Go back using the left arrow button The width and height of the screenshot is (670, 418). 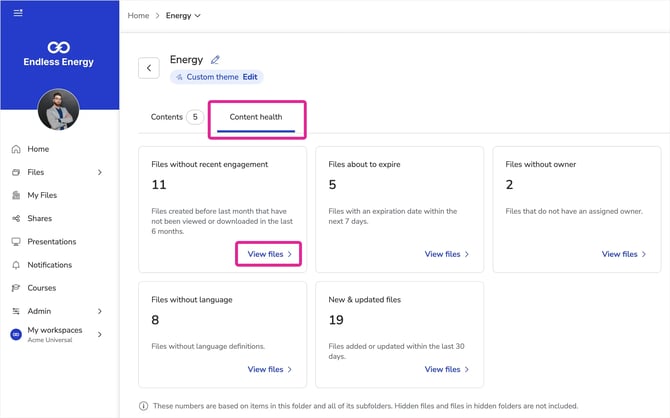149,68
